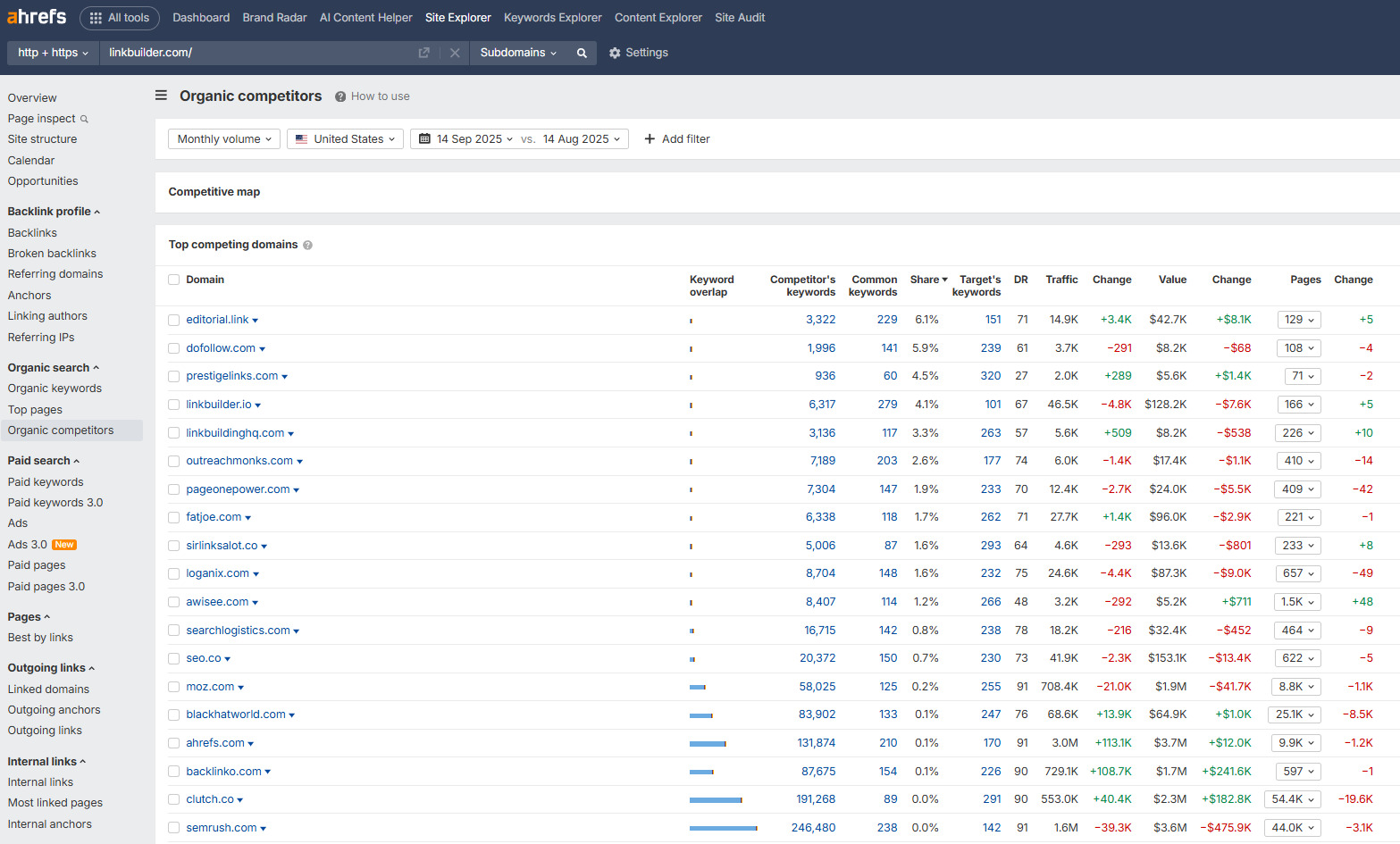This screenshot has width=1400, height=844.
Task: Go to AI Content Helper
Action: pyautogui.click(x=366, y=18)
